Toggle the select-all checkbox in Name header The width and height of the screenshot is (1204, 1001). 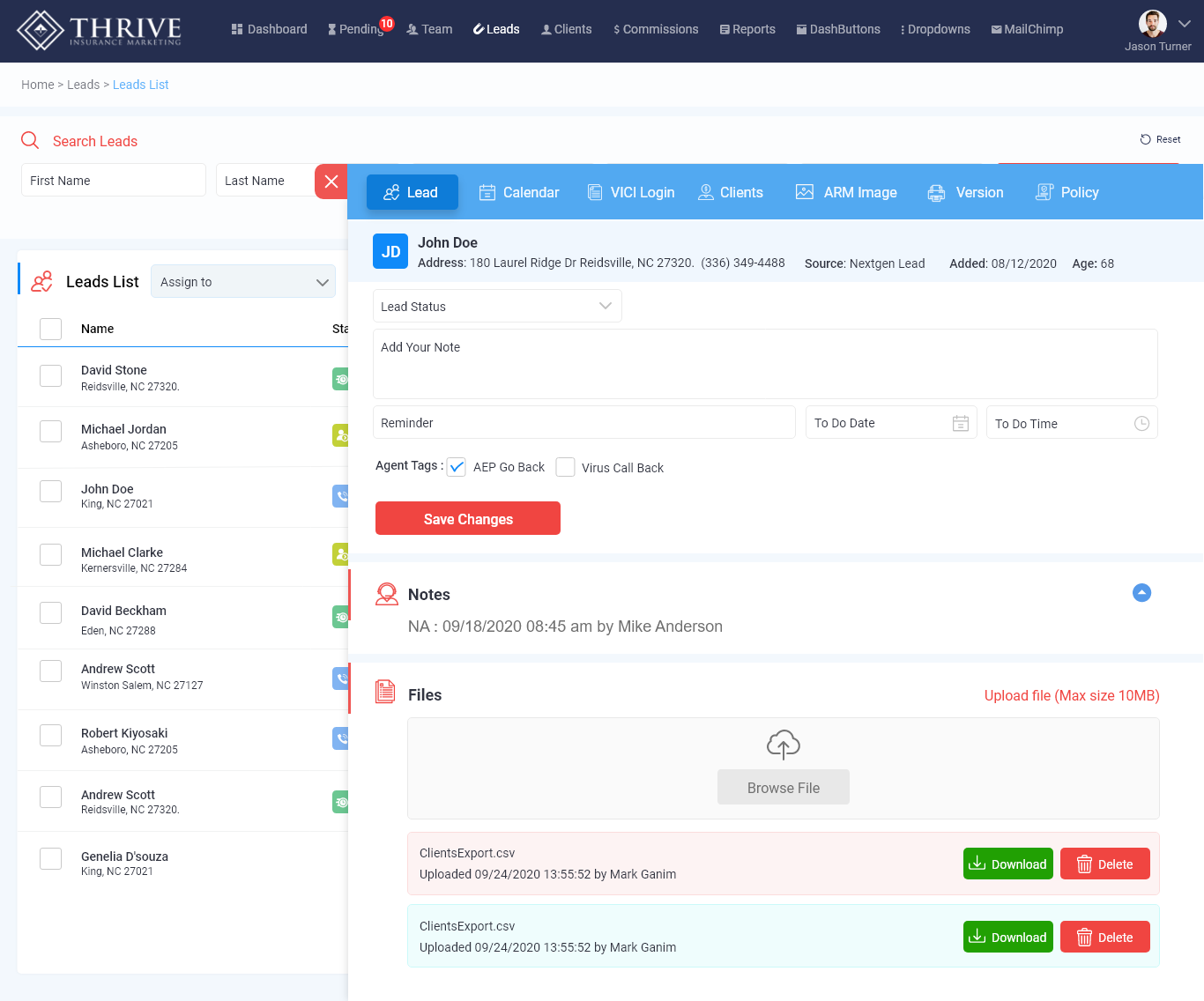[x=51, y=329]
